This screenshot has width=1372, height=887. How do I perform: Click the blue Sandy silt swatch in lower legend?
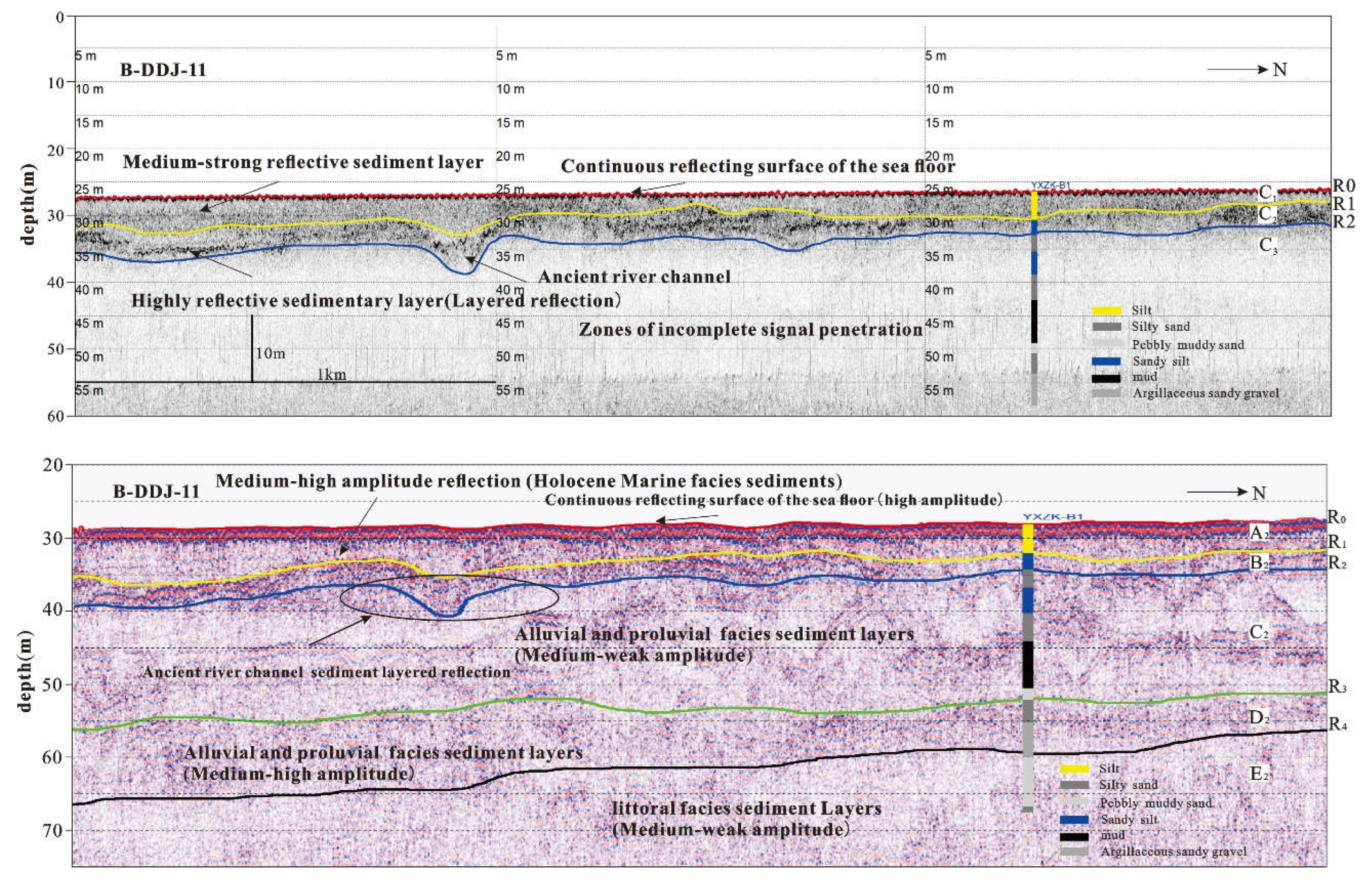pos(1074,820)
